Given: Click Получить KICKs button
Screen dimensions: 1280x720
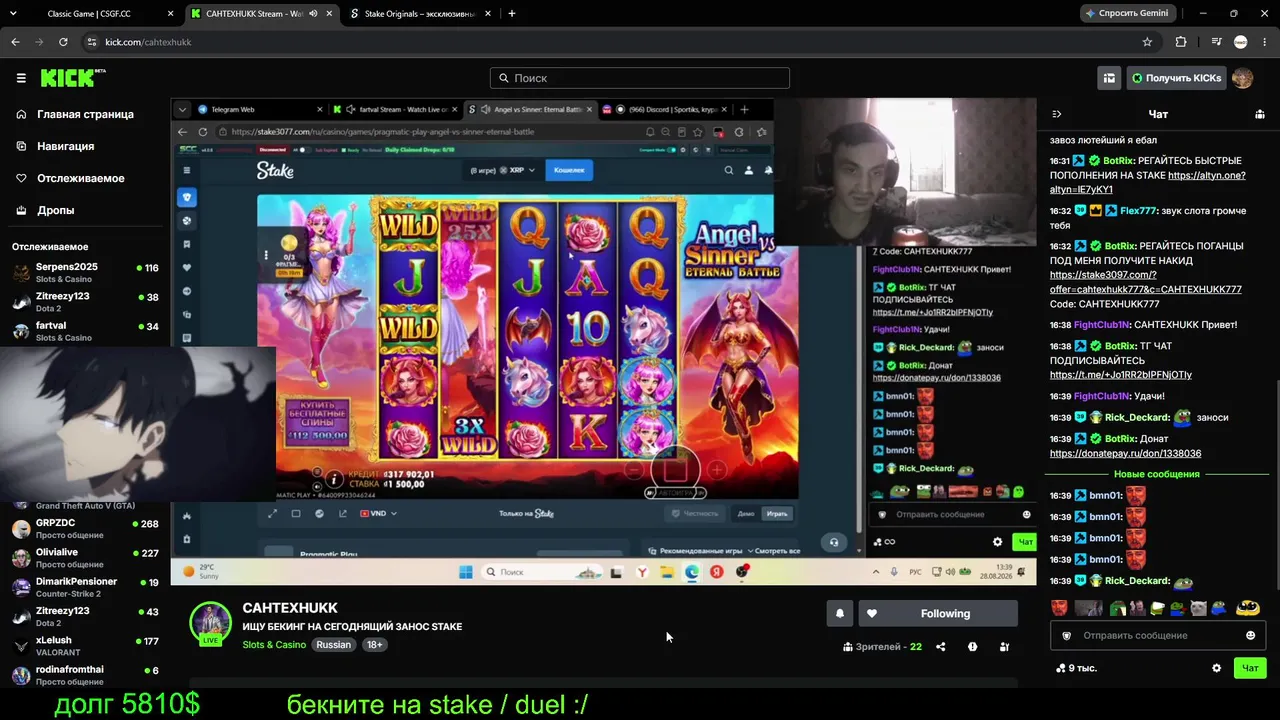Looking at the screenshot, I should (x=1176, y=78).
